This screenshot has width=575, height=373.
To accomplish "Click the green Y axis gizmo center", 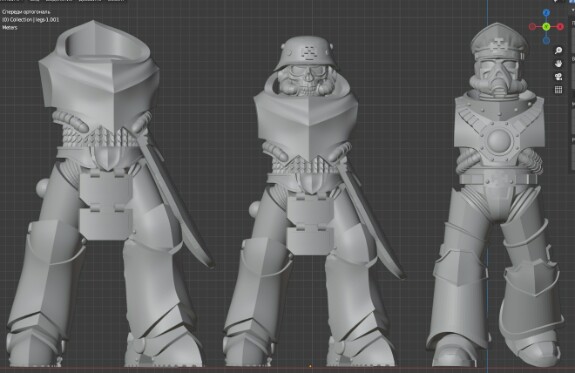I will 546,26.
